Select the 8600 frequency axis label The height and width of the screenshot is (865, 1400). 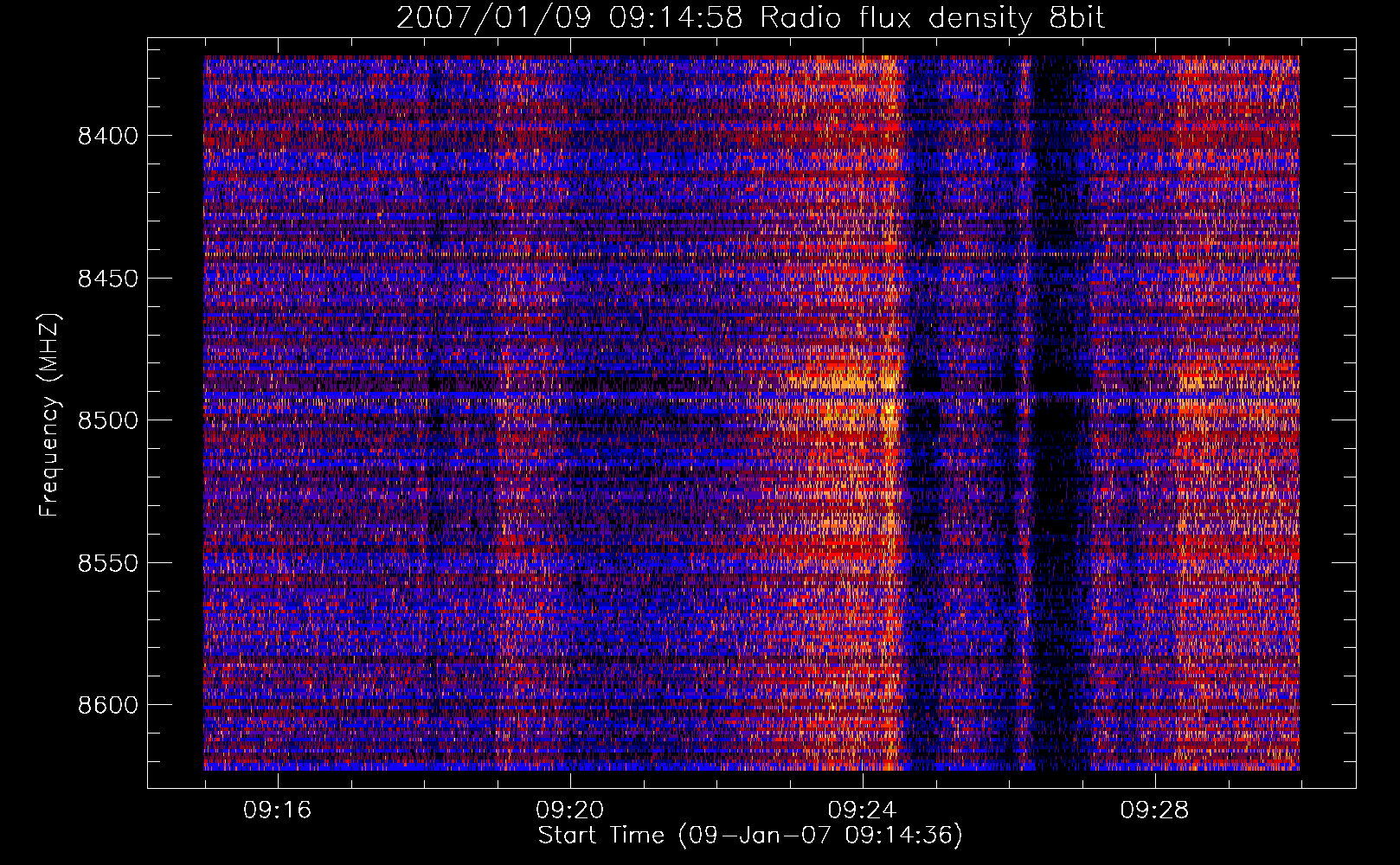(x=107, y=705)
